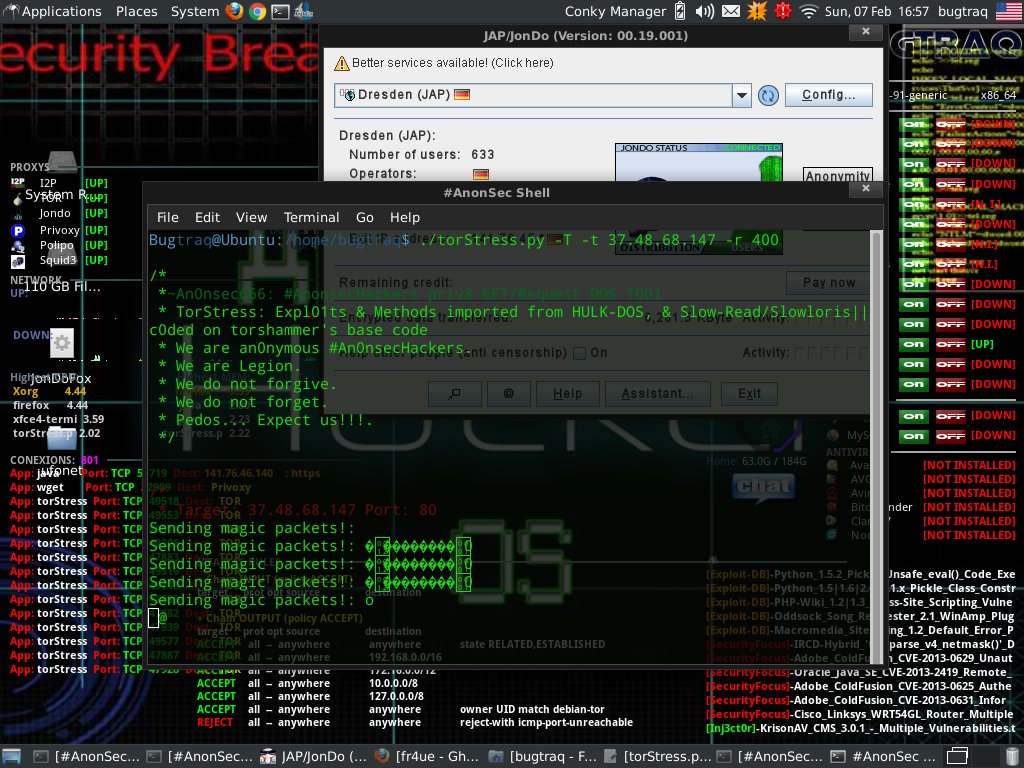Switch on the service marked [UP]

[x=914, y=344]
